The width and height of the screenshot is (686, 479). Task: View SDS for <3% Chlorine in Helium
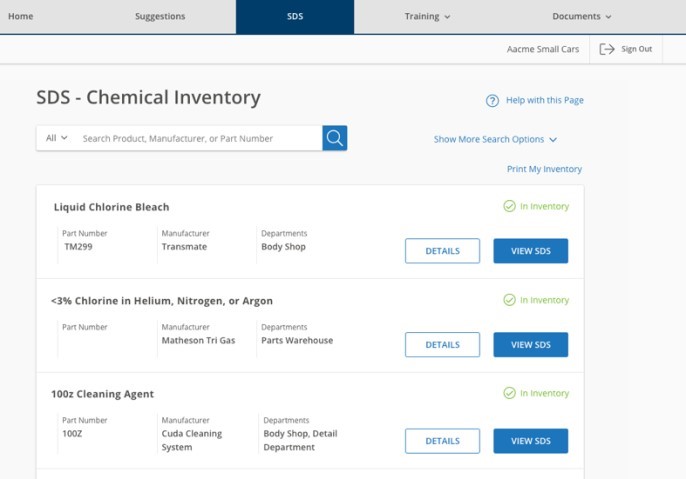(531, 345)
